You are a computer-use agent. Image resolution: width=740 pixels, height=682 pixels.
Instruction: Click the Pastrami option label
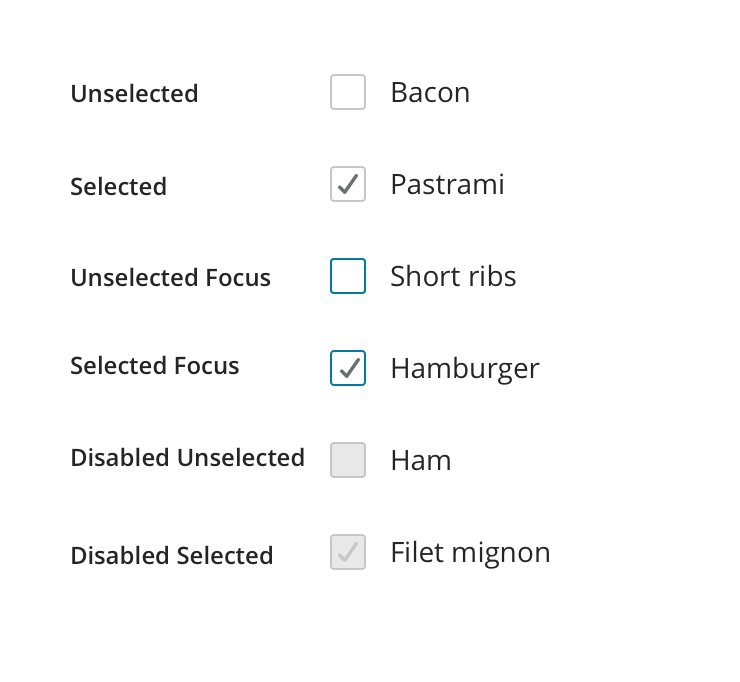[x=447, y=184]
